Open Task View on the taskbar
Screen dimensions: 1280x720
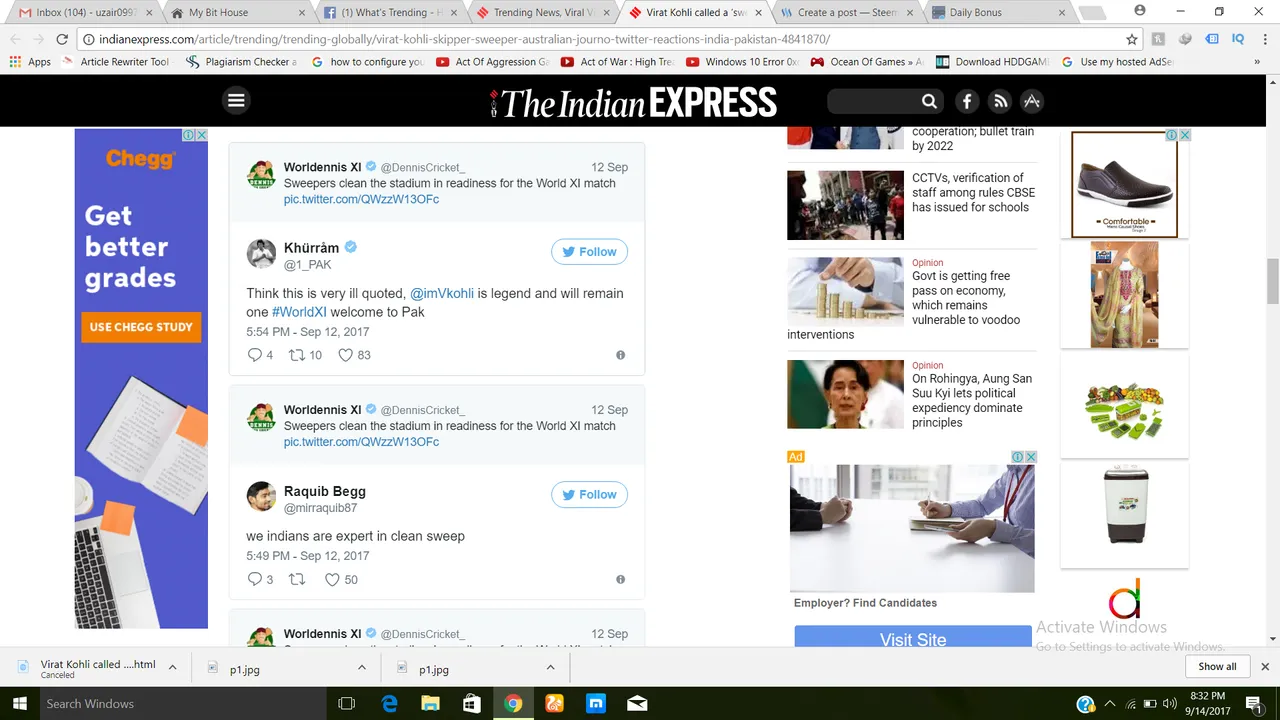click(x=347, y=704)
